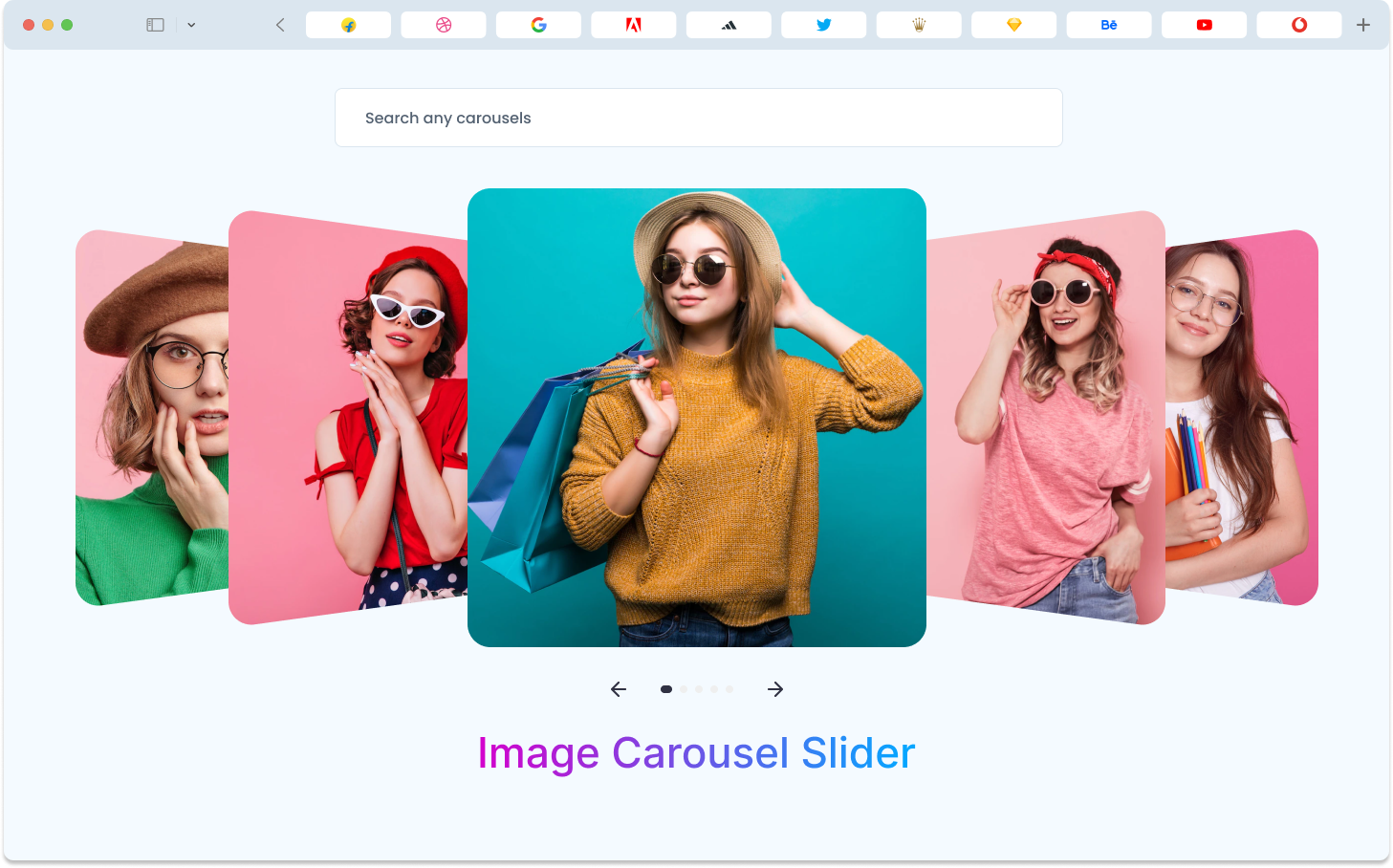Advance carousel with right arrow

[x=775, y=689]
